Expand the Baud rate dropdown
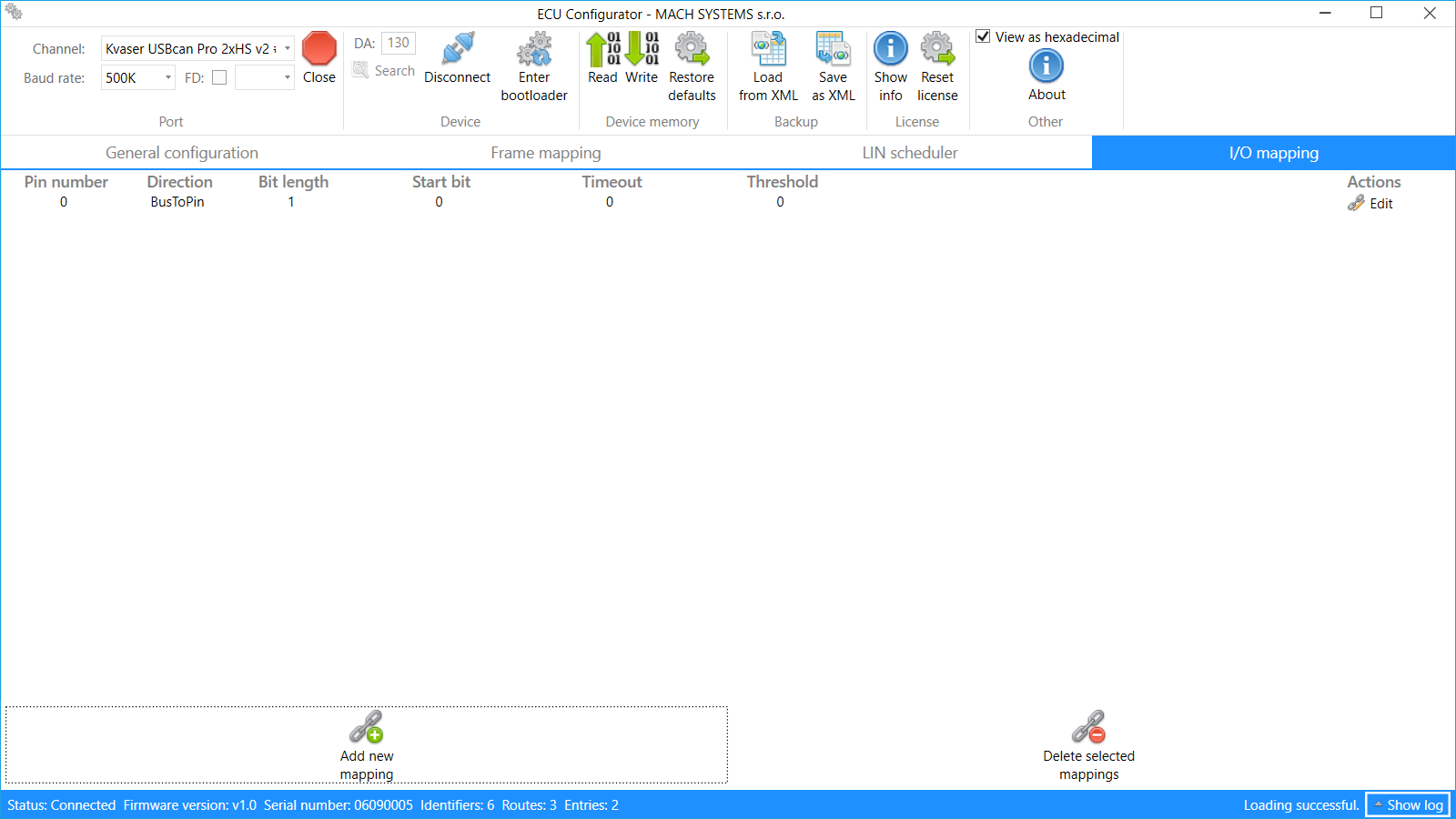1456x819 pixels. [x=167, y=78]
